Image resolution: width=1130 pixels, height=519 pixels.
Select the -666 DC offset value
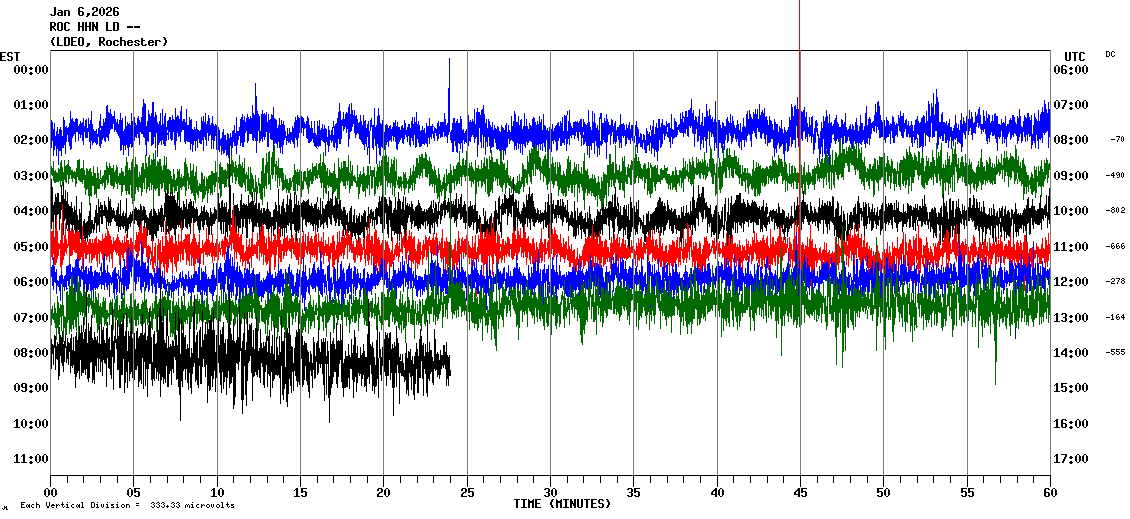click(x=1115, y=246)
